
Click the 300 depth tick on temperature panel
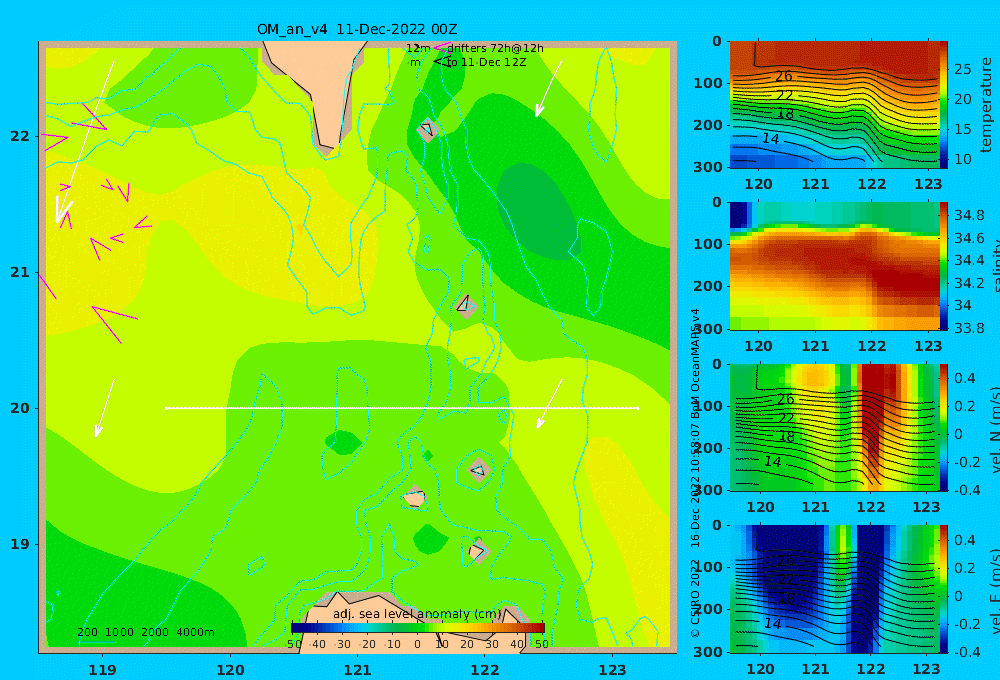click(x=708, y=167)
